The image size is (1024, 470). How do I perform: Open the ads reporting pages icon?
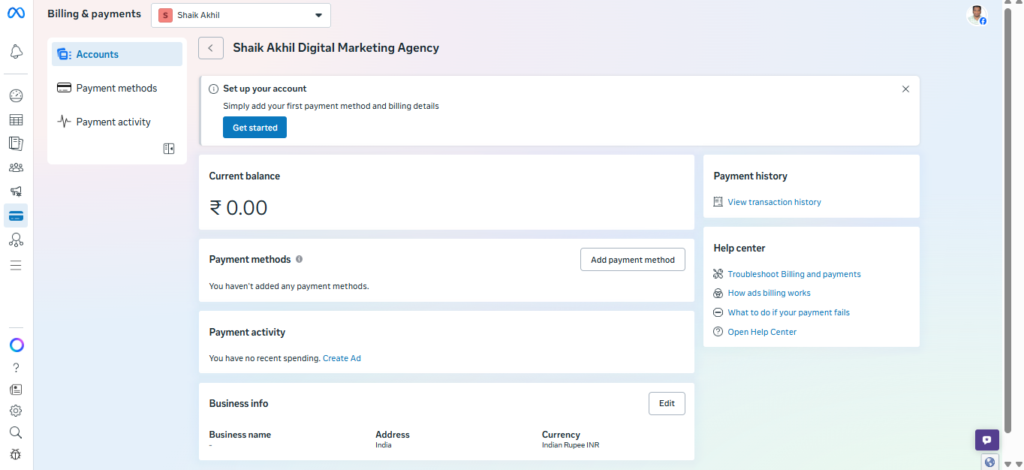point(16,144)
